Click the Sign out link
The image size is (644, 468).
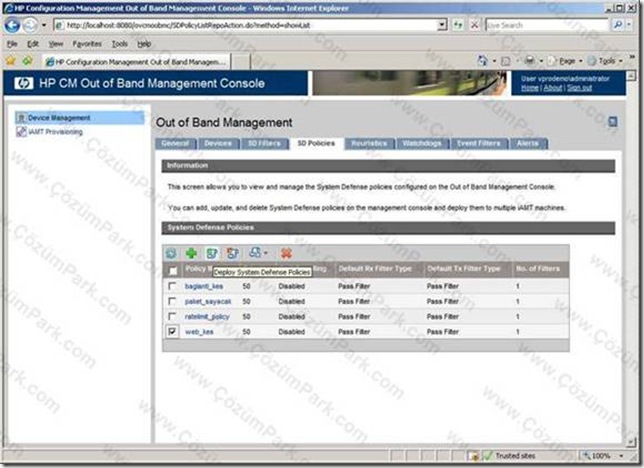(580, 88)
